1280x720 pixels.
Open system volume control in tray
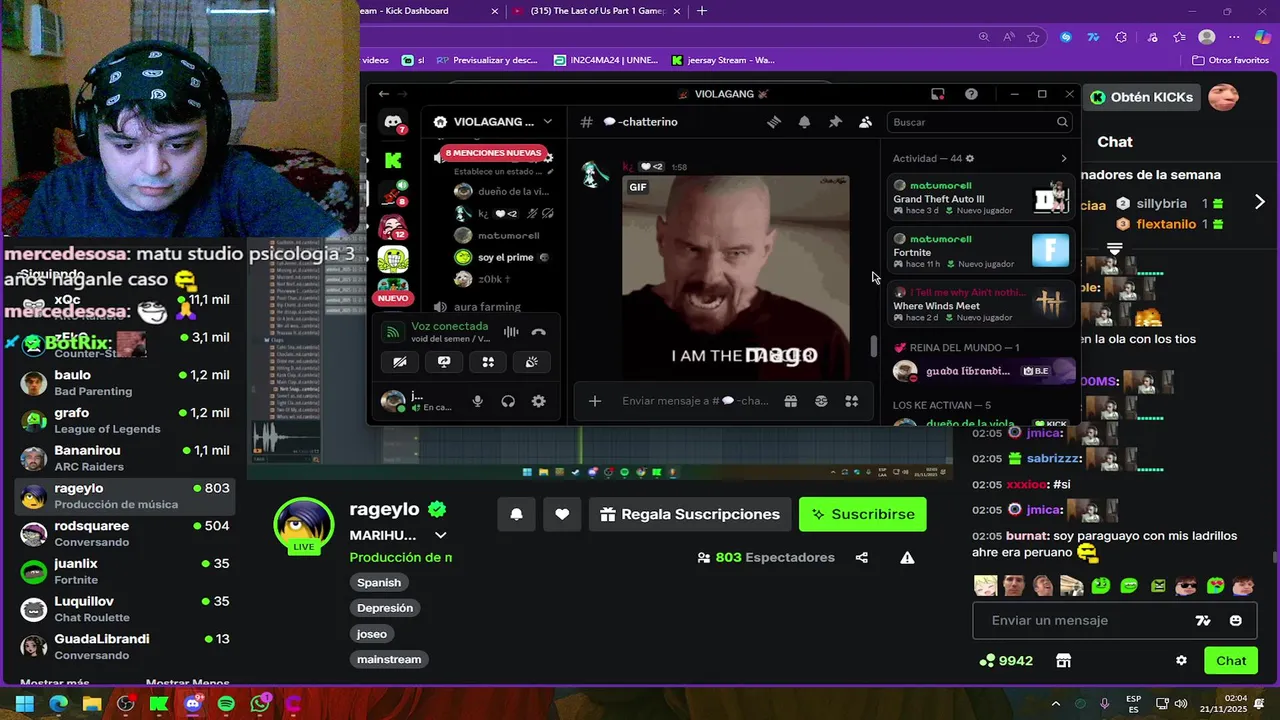[x=1181, y=703]
